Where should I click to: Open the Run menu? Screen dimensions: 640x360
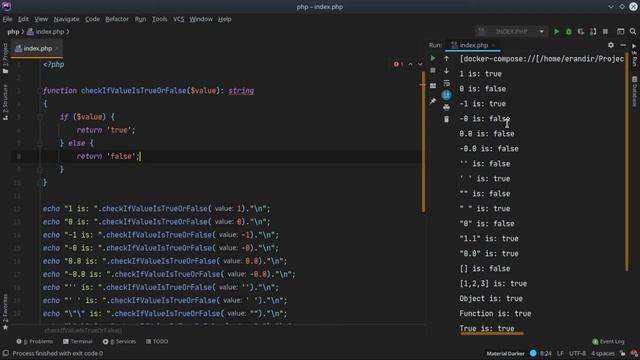point(140,19)
